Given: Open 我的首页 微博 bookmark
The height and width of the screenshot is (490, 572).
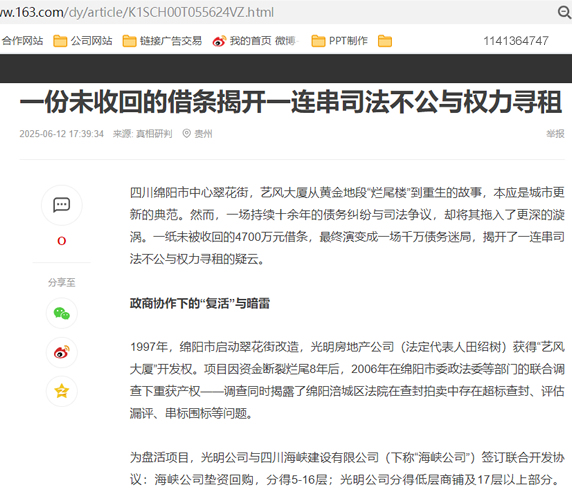Looking at the screenshot, I should pos(255,41).
